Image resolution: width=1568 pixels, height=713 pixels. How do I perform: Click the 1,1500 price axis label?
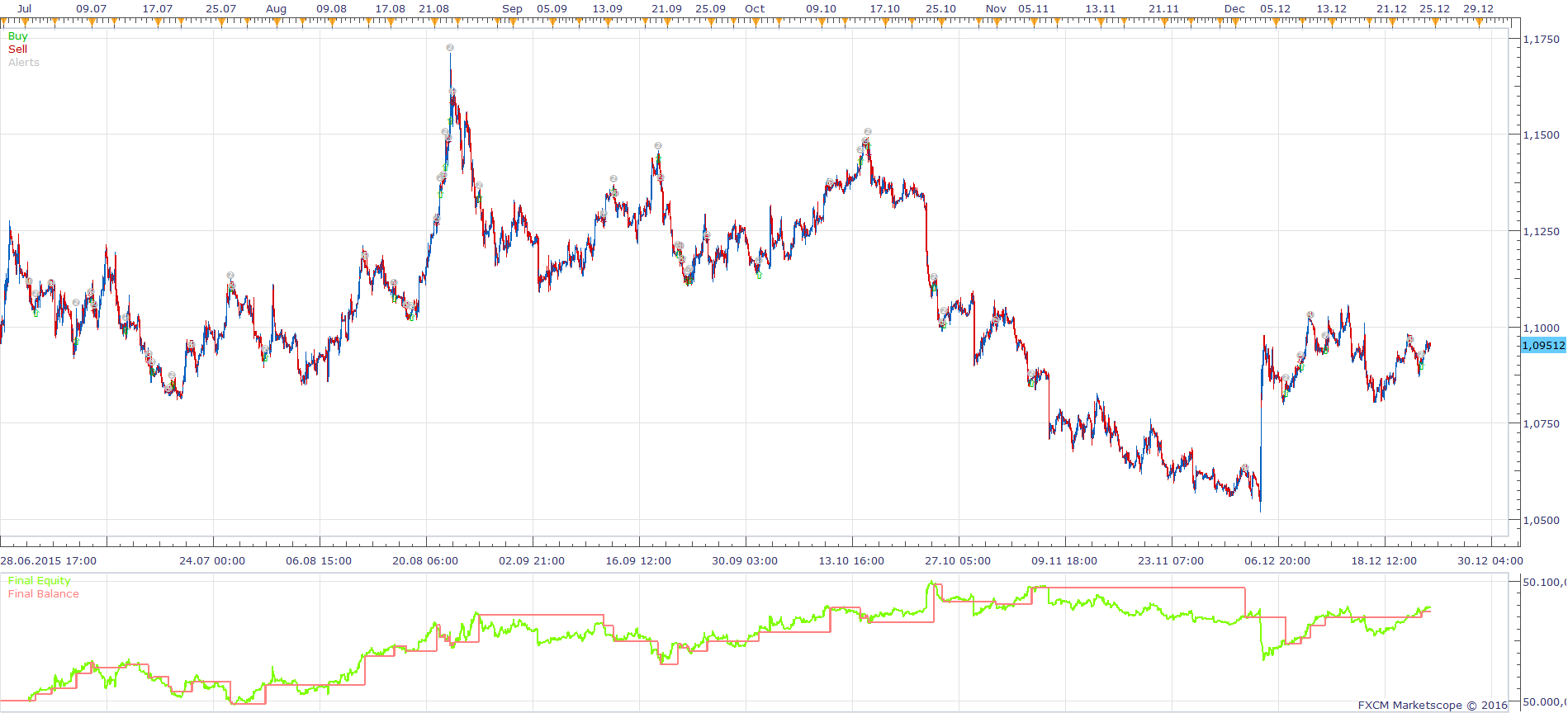[1542, 135]
